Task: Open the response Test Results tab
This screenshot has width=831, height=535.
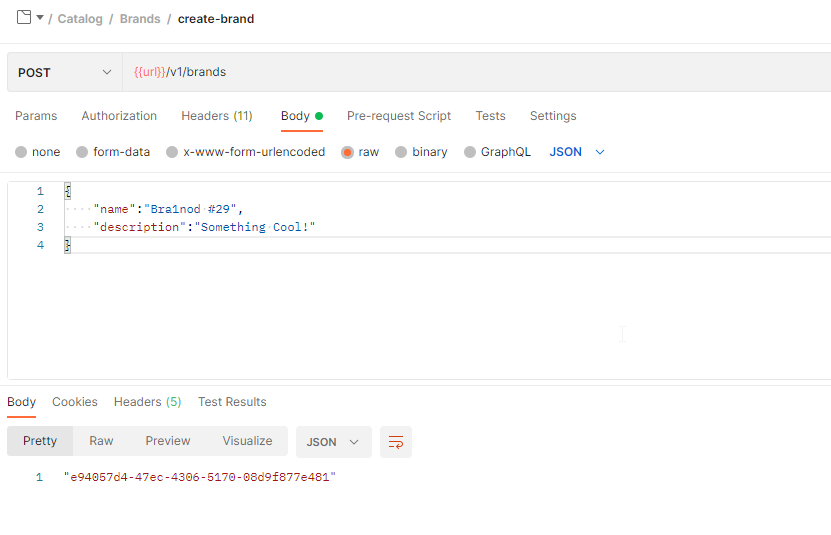Action: pyautogui.click(x=232, y=402)
